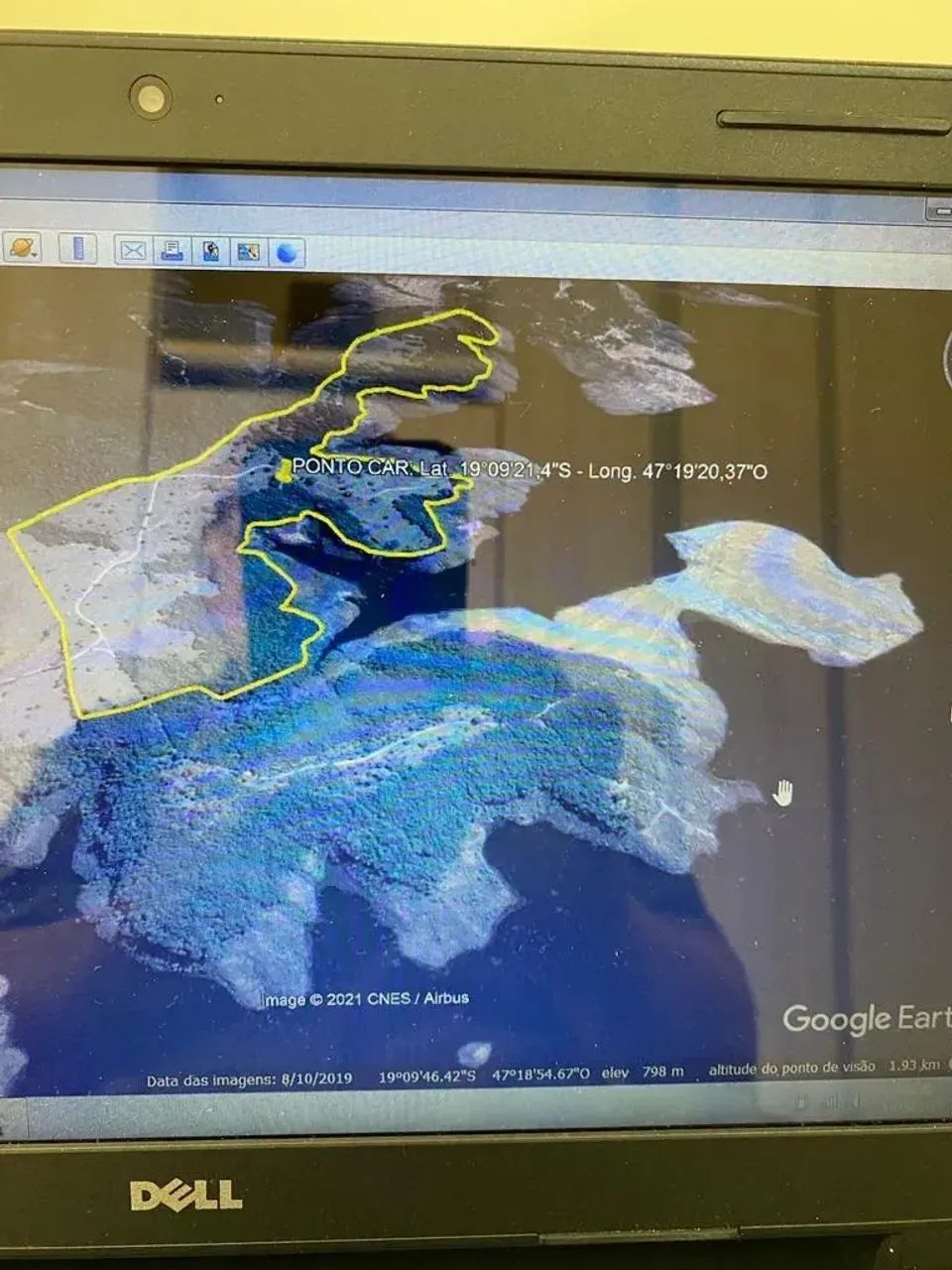Select the Ruler measuring tool

(77, 248)
